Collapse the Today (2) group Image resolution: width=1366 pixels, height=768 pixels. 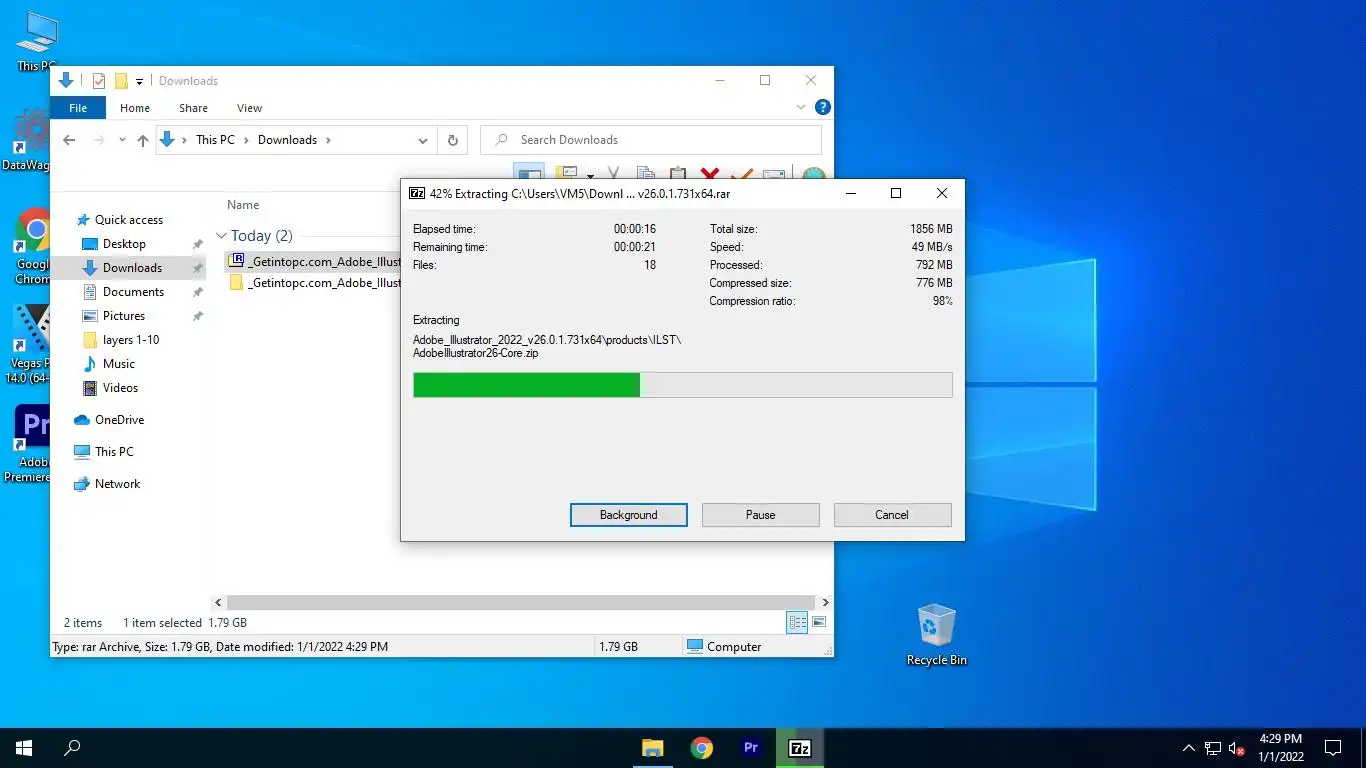tap(221, 236)
